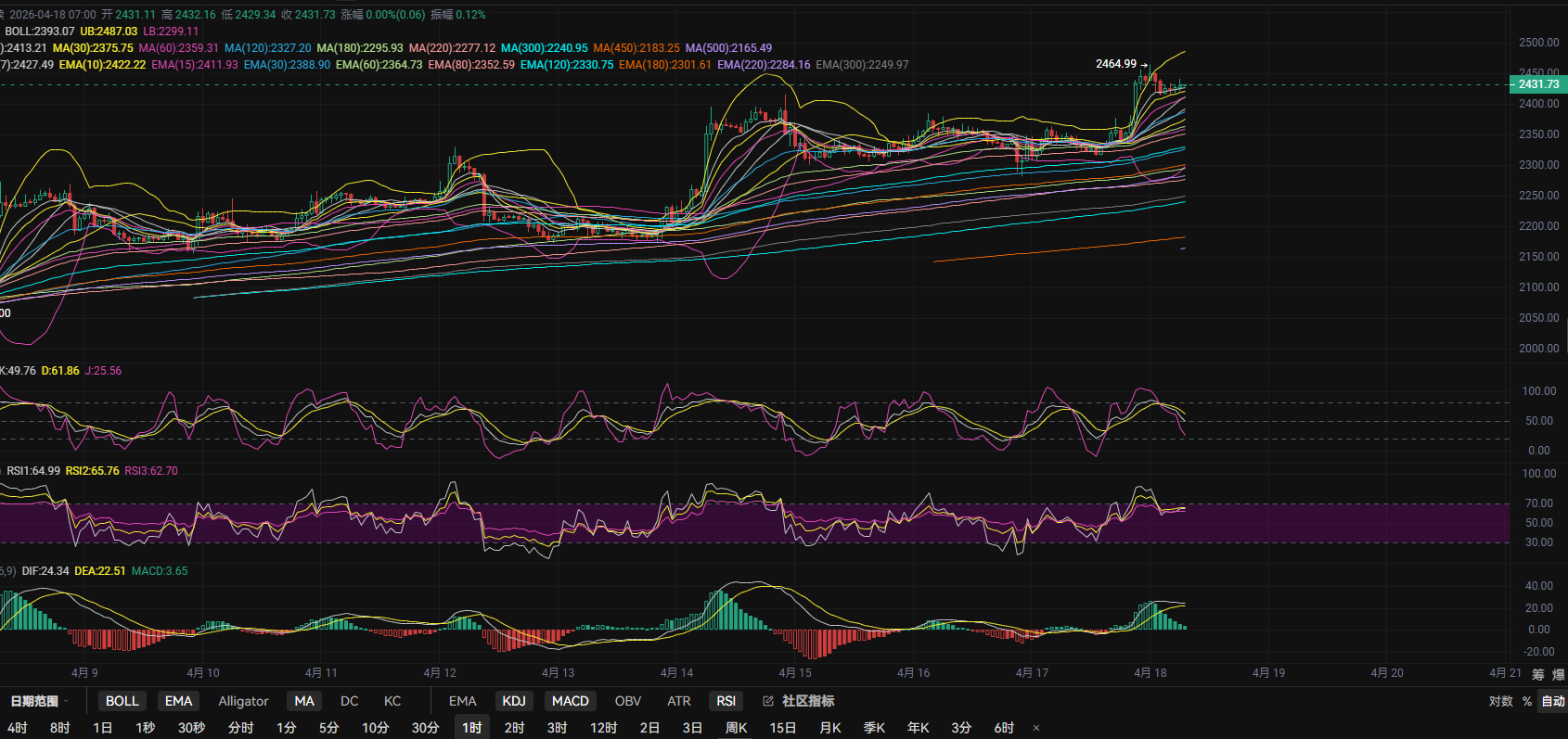This screenshot has height=739, width=1568.
Task: Click the × after the 6时 timeframe
Action: click(1036, 728)
